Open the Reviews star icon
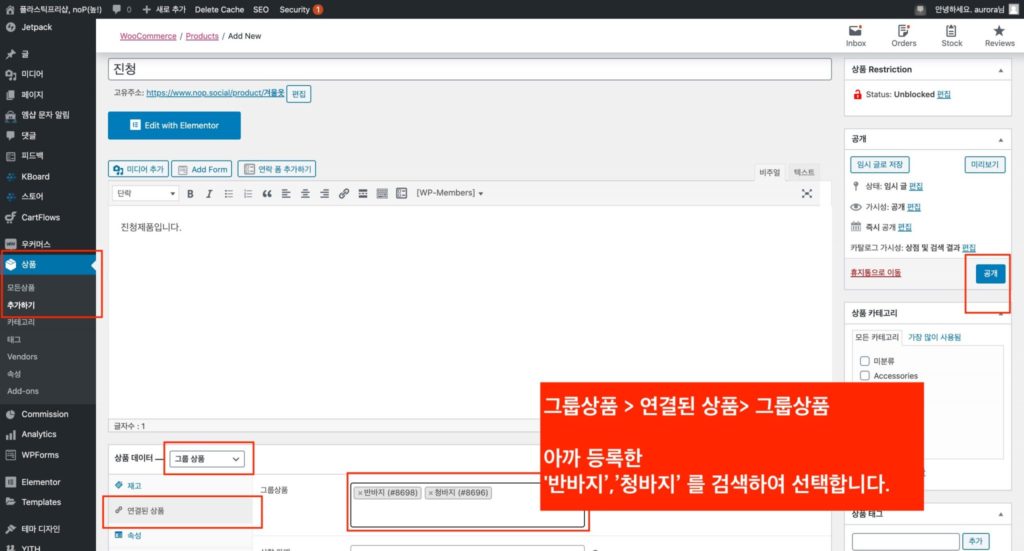 999,36
